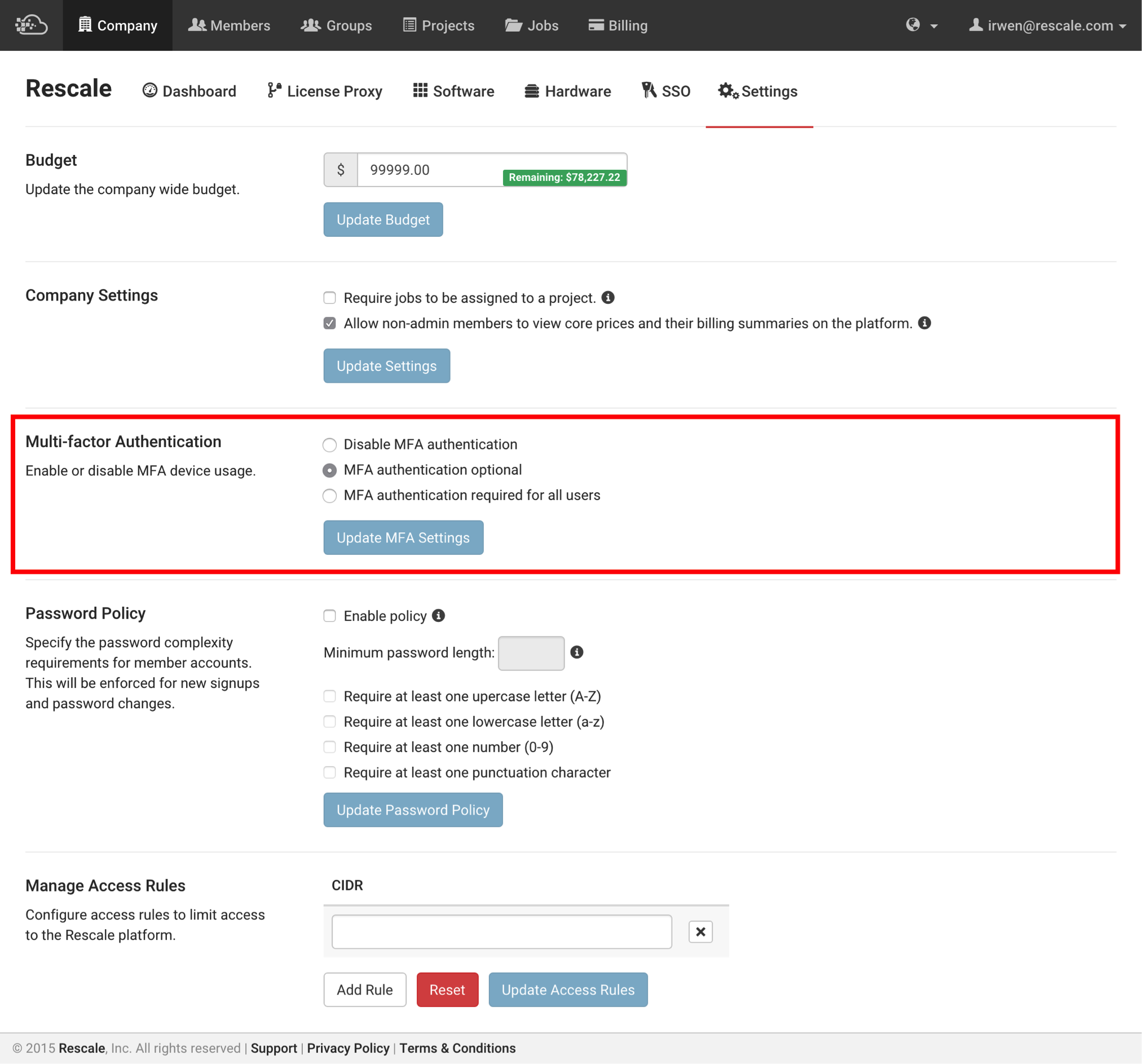Click info icon next to Enable policy

[x=438, y=616]
